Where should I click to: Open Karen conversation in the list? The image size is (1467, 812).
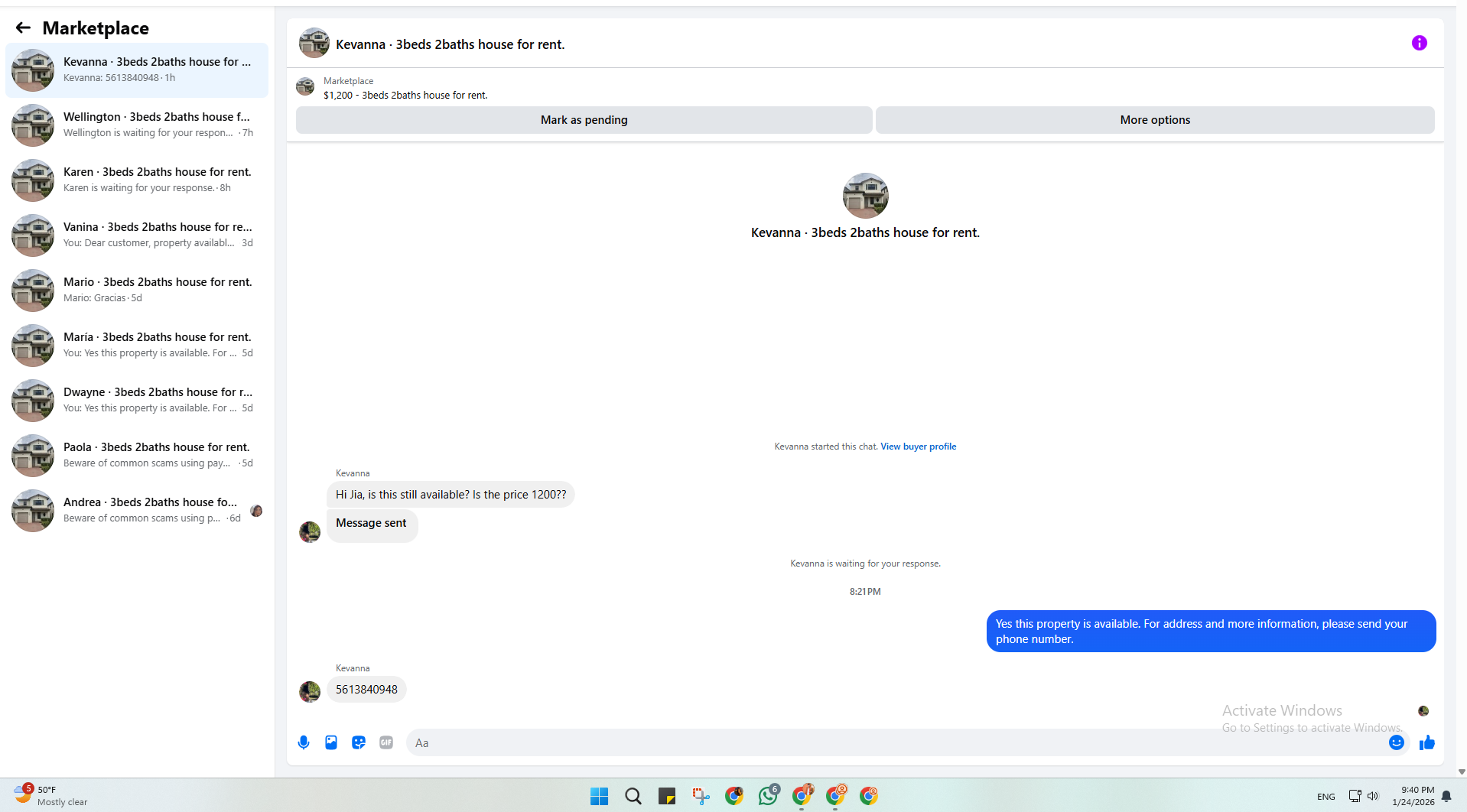click(x=137, y=180)
